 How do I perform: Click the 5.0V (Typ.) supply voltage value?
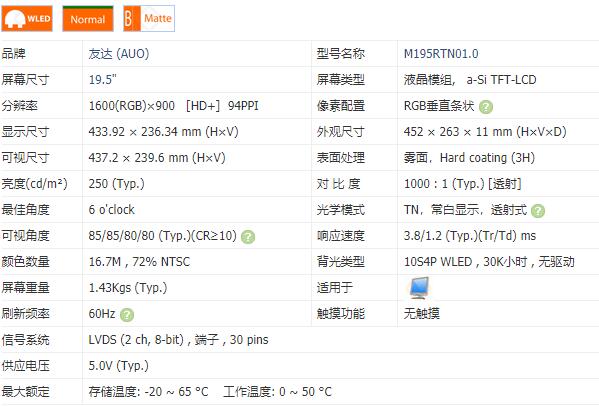pos(118,366)
